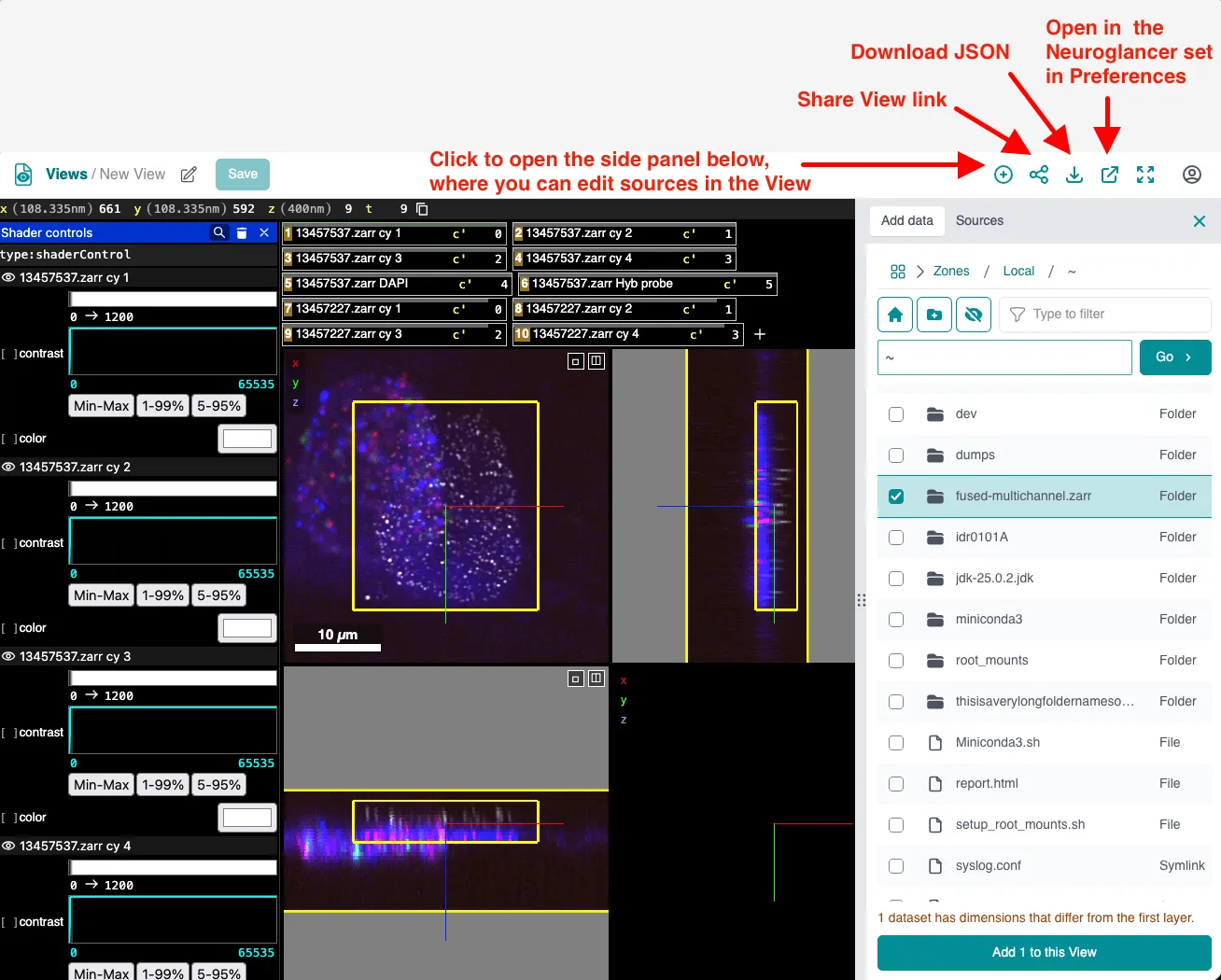Apply Min-Max contrast for cy 1
The image size is (1221, 980).
102,406
